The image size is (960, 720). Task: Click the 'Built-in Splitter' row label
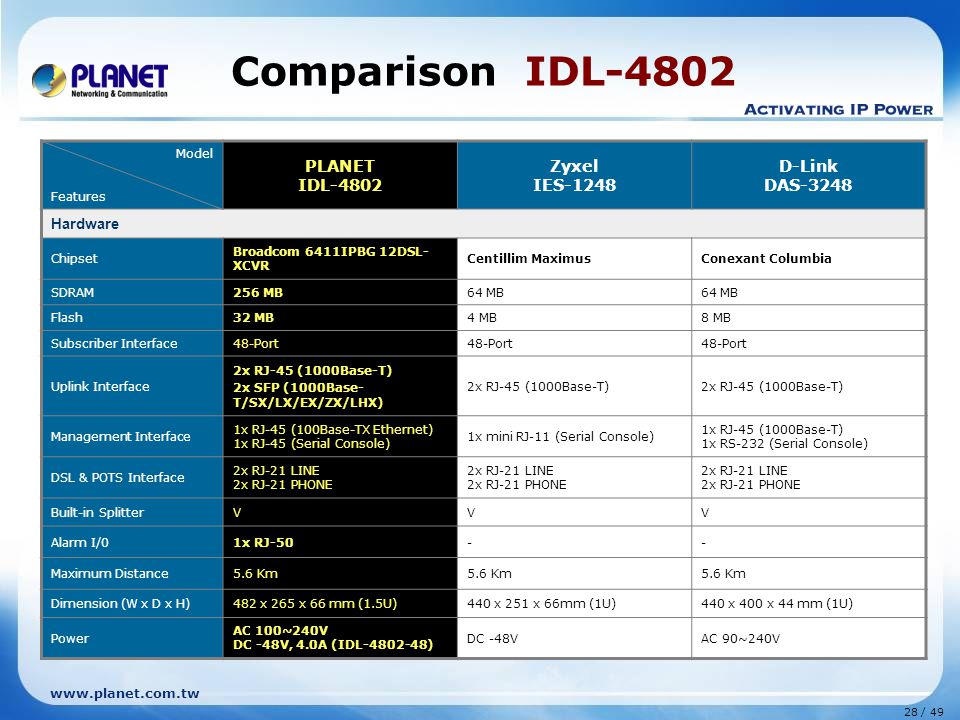coord(97,512)
